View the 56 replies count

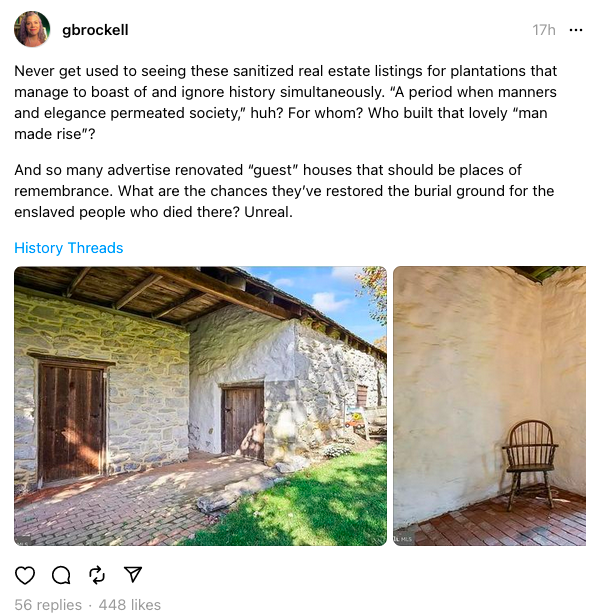tap(48, 604)
